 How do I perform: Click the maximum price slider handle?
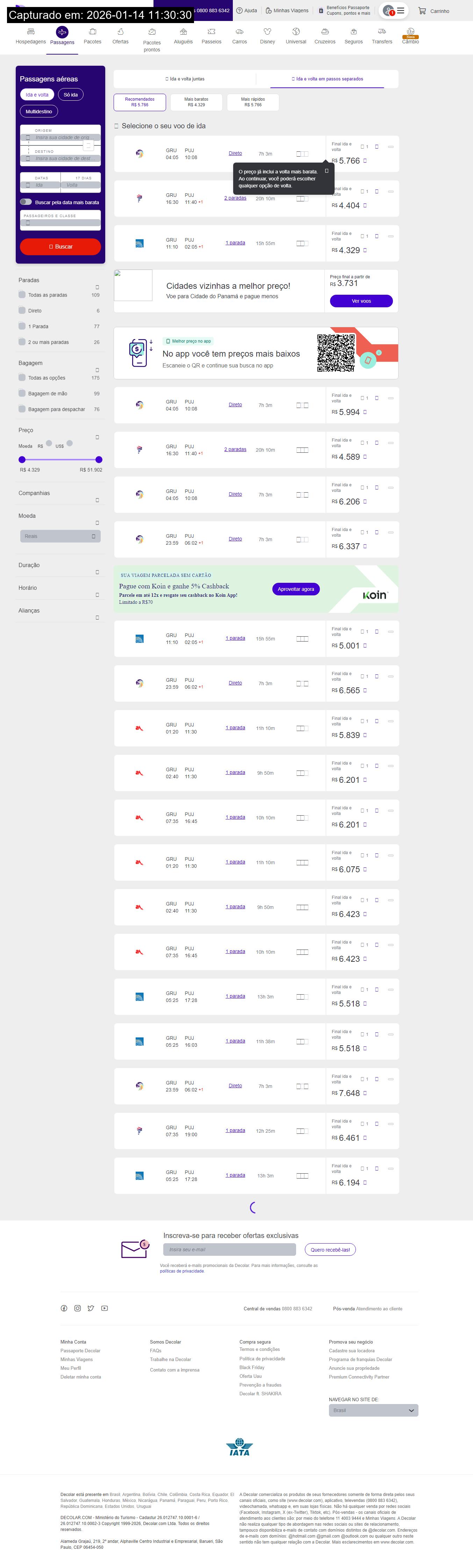99,460
